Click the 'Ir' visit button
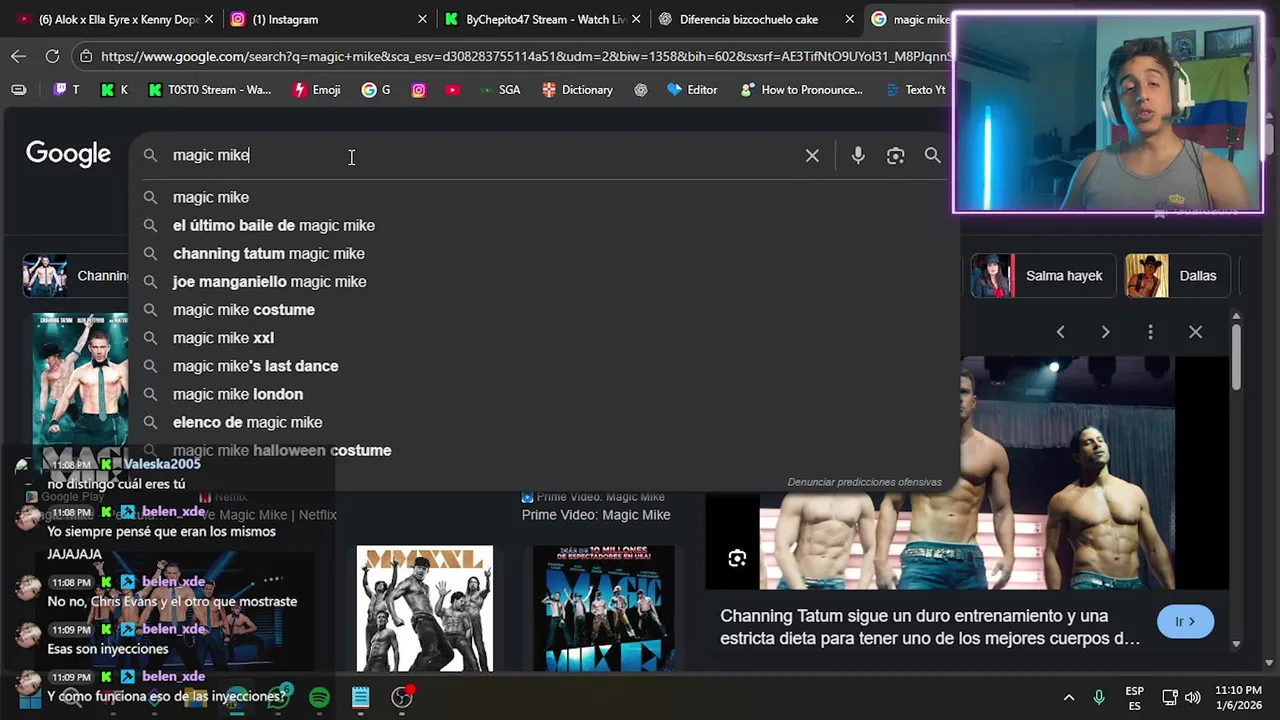 point(1185,622)
